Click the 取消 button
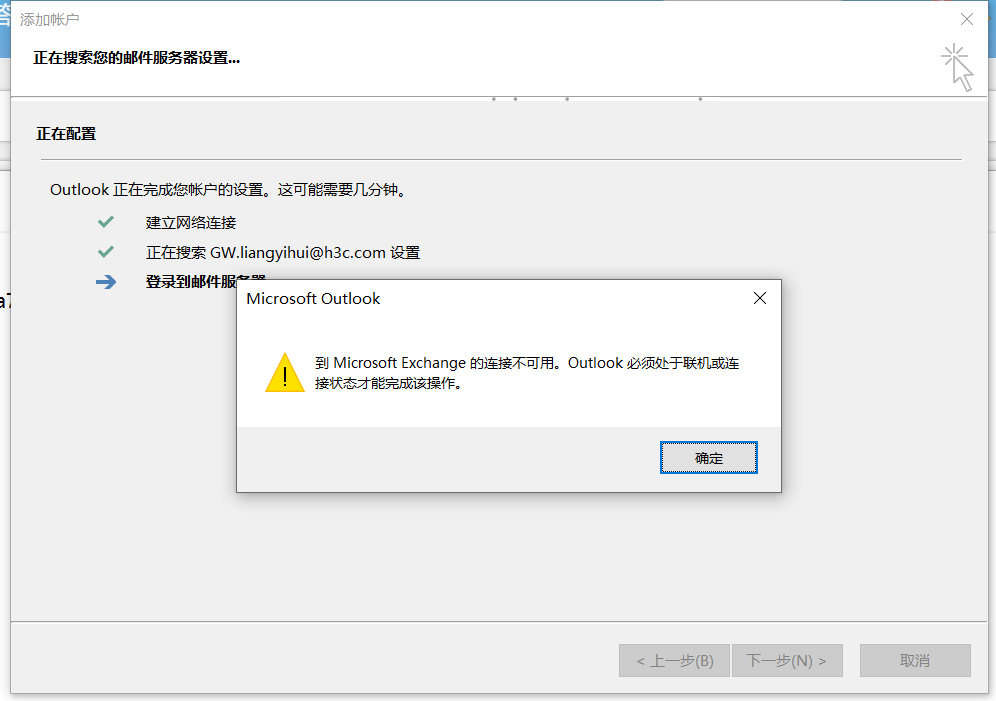This screenshot has width=996, height=701. pos(915,660)
